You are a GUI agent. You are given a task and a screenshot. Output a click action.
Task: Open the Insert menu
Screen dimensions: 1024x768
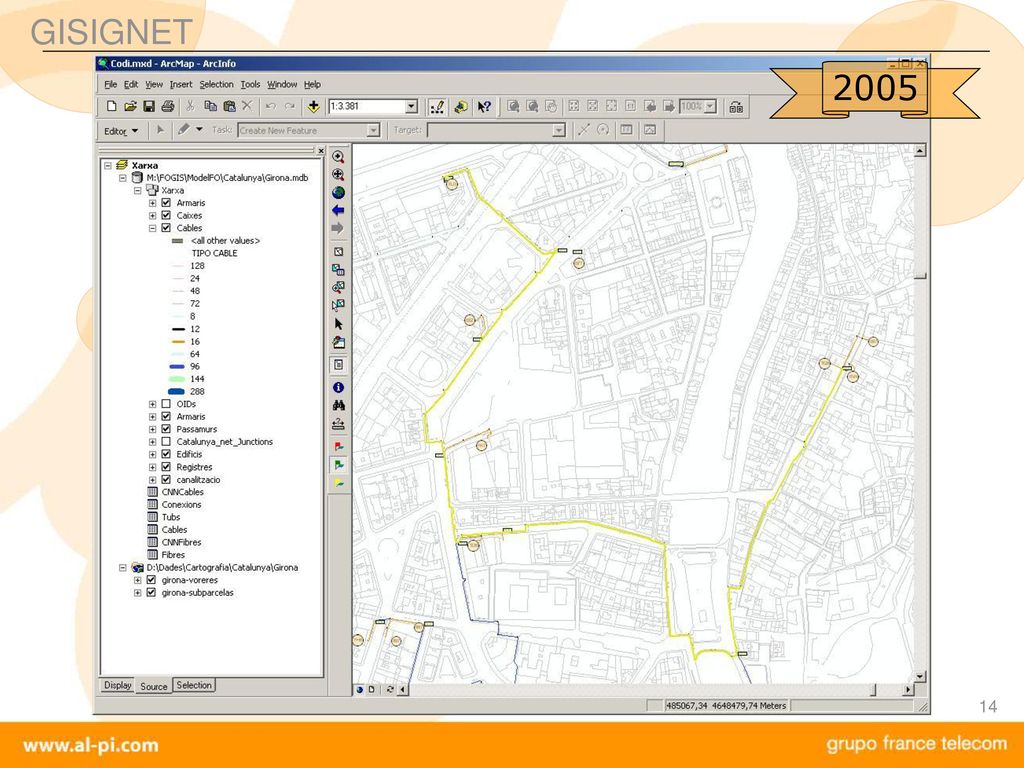point(181,84)
